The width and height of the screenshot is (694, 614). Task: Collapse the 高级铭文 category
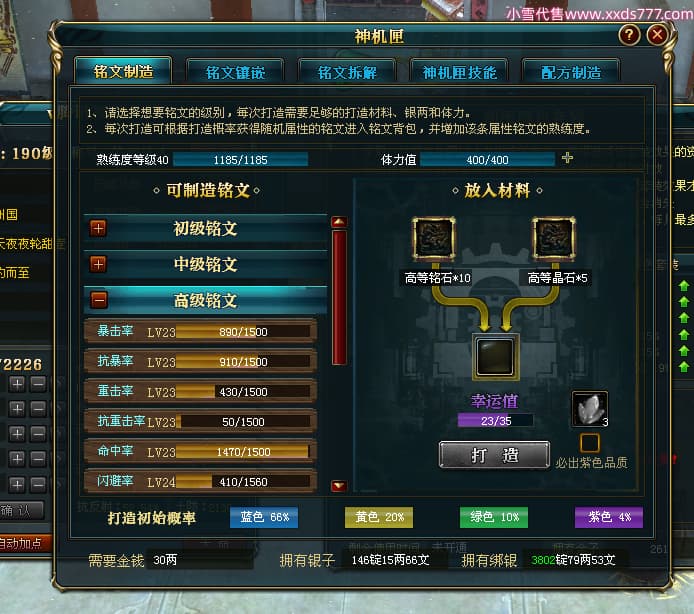pyautogui.click(x=99, y=300)
